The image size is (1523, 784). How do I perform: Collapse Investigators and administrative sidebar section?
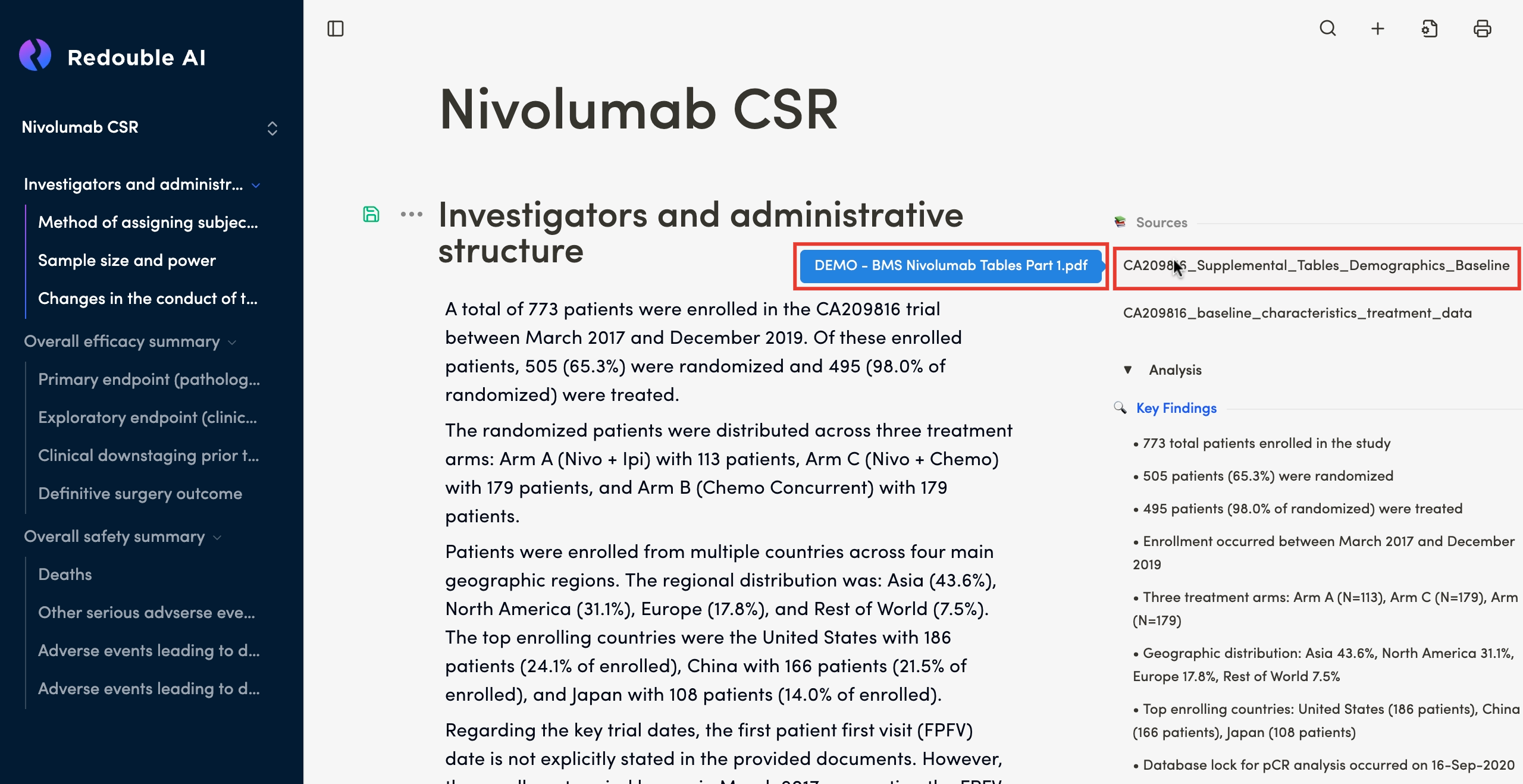256,185
